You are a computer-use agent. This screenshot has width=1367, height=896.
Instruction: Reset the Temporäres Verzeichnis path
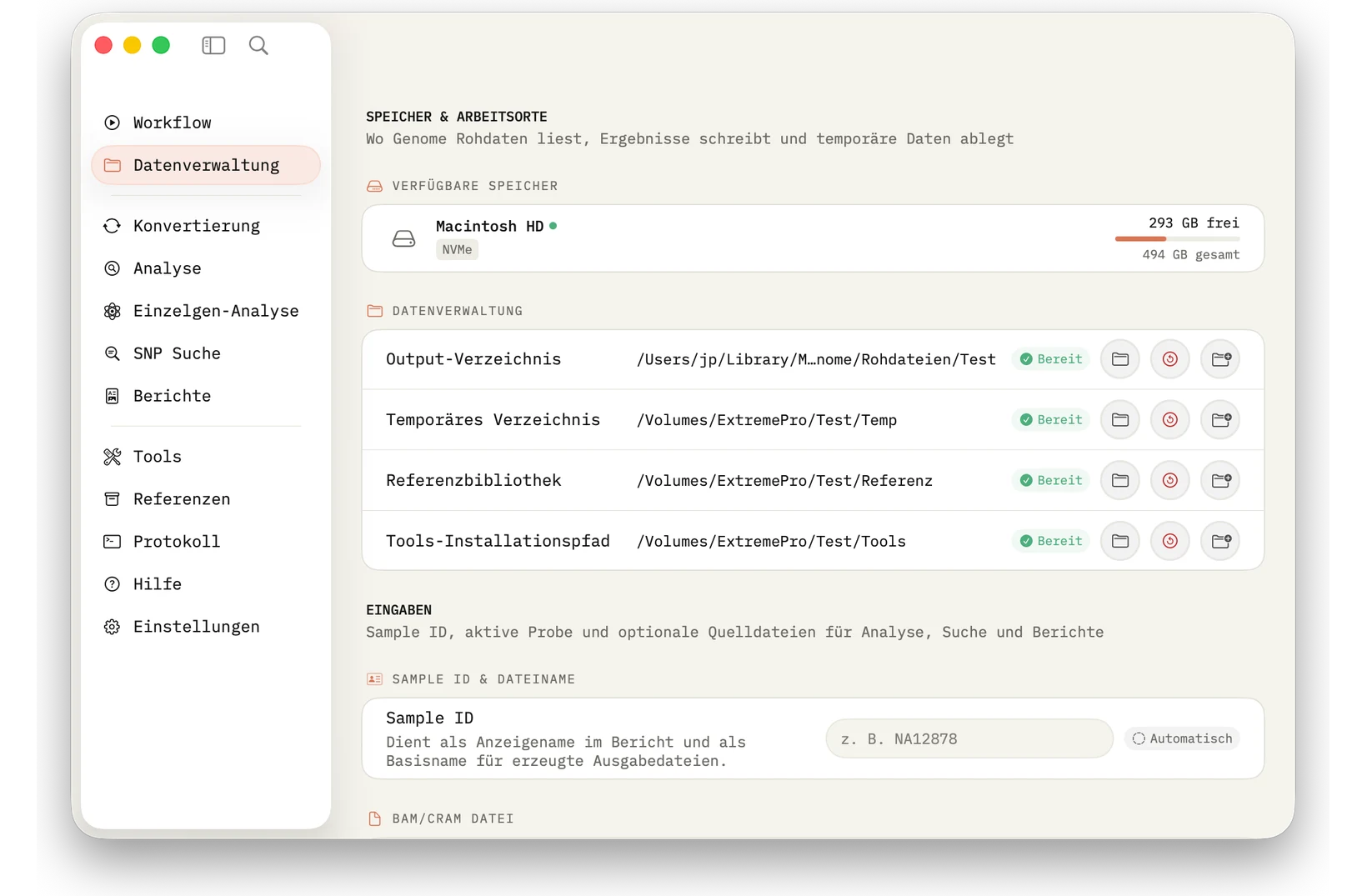pos(1169,419)
